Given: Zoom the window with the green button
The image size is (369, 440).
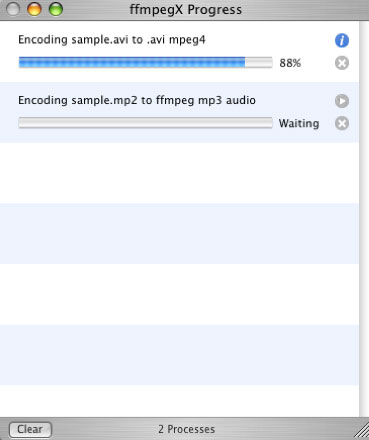Looking at the screenshot, I should [56, 9].
